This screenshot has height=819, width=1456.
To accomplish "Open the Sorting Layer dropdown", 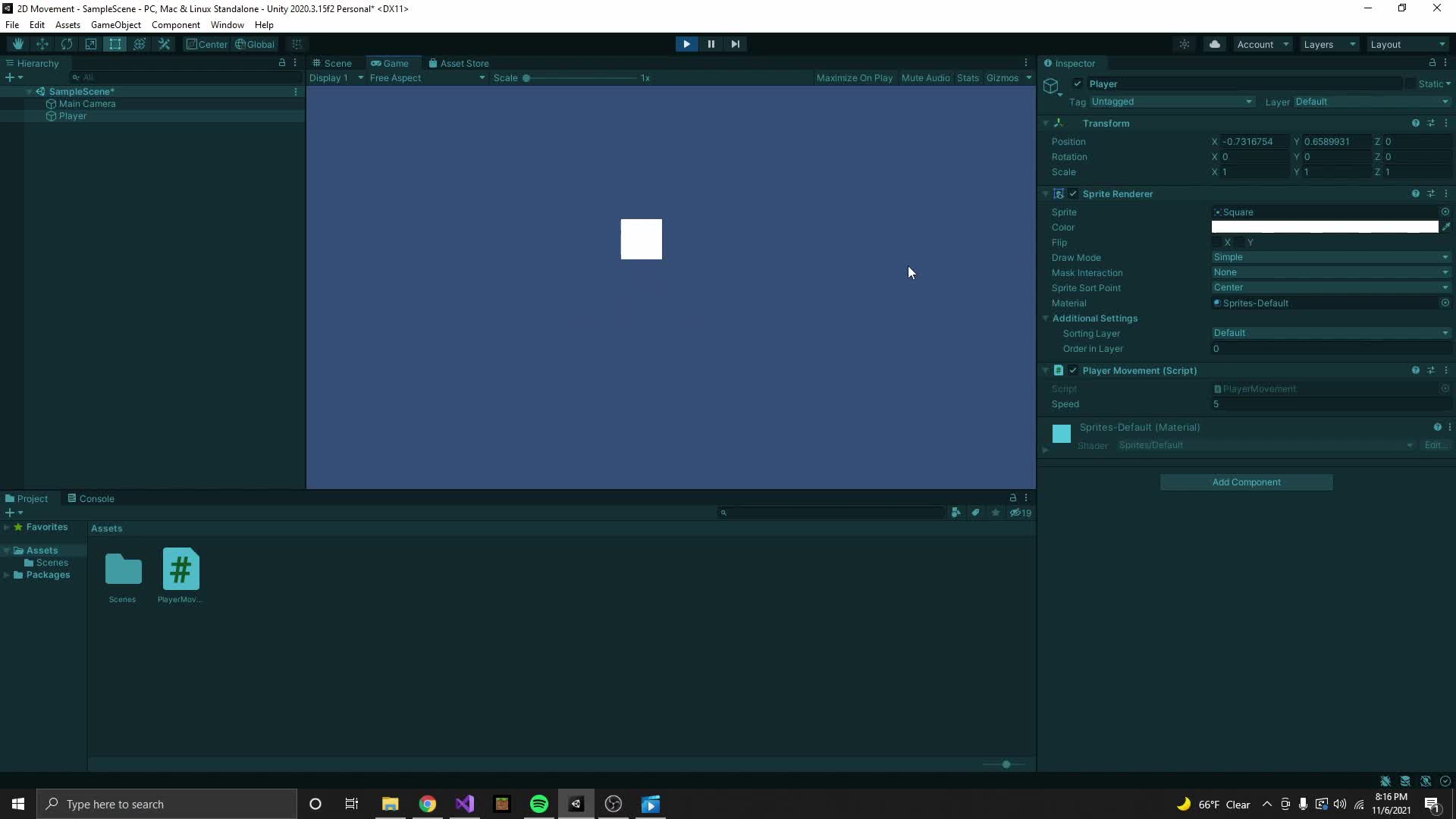I will point(1331,333).
